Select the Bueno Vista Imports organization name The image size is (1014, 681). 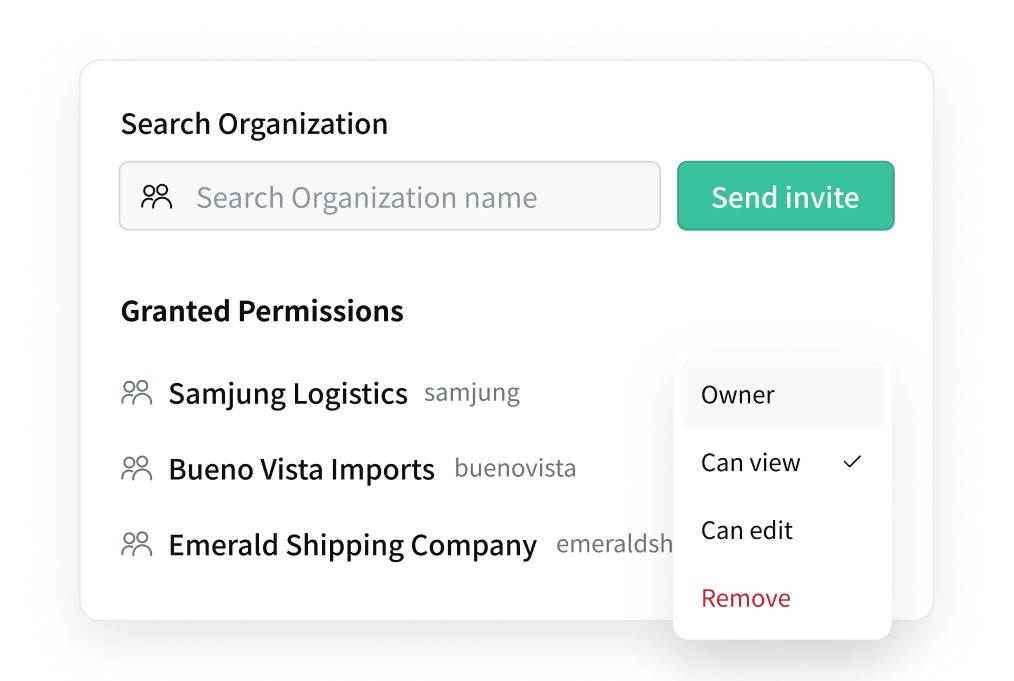click(x=301, y=469)
